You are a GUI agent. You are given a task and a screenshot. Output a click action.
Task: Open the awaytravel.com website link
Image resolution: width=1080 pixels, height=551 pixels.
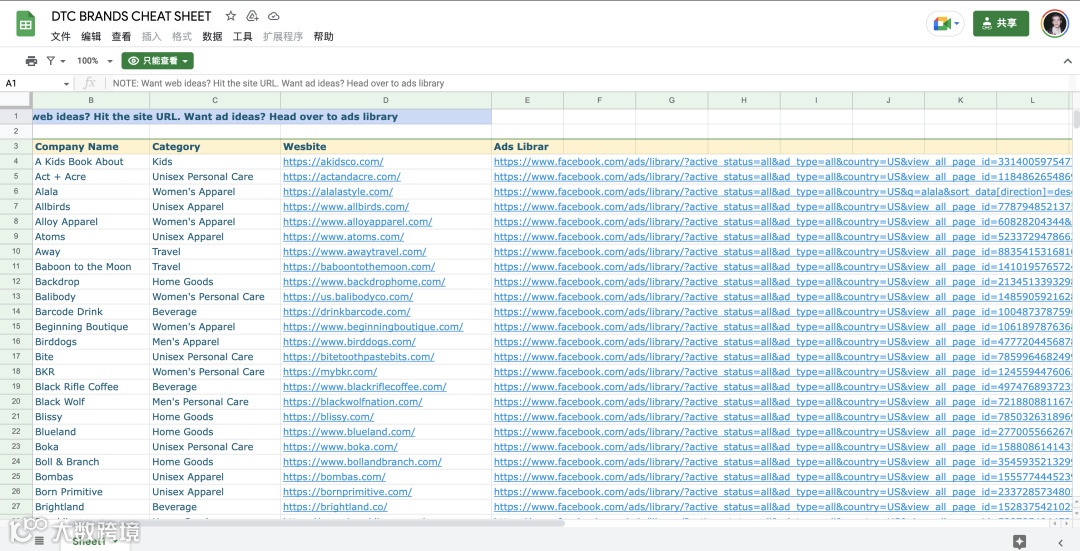click(355, 252)
